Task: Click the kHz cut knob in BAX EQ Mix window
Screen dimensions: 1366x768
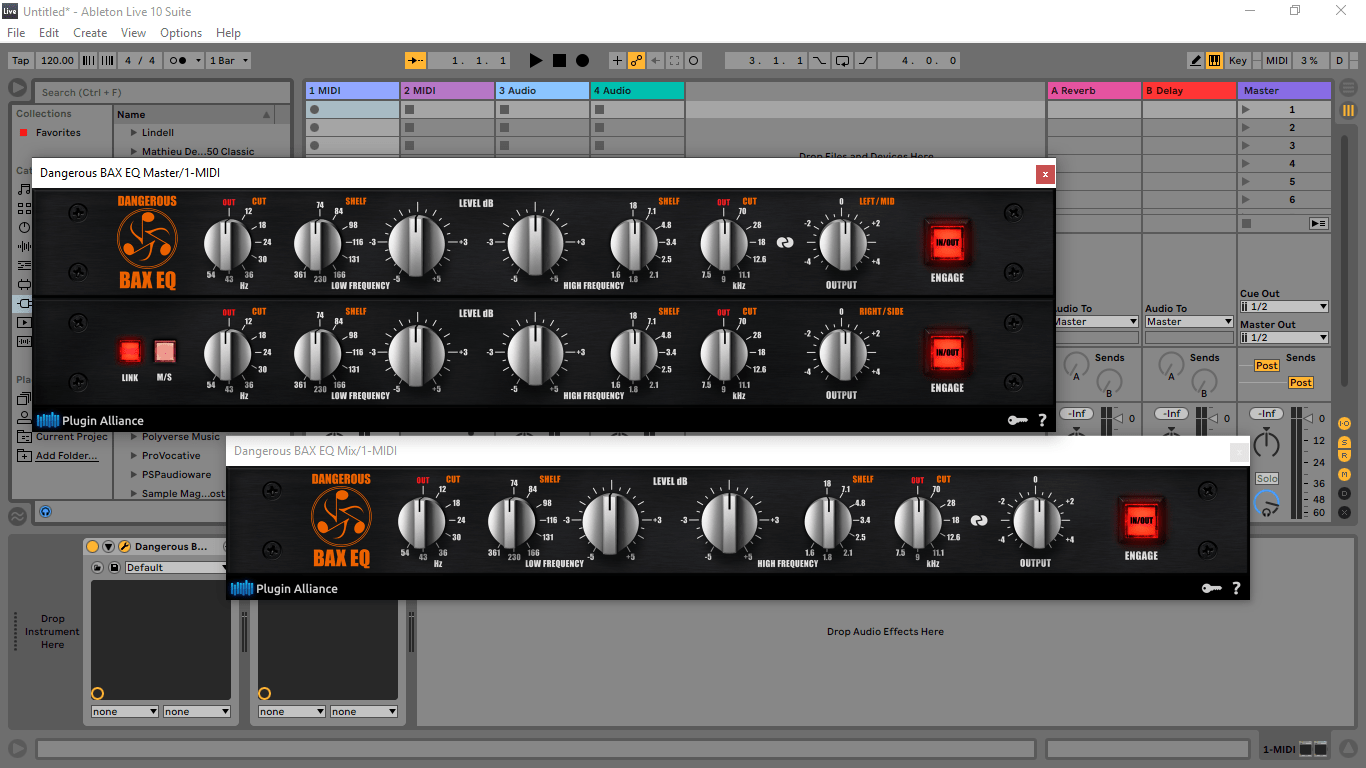Action: [x=916, y=520]
